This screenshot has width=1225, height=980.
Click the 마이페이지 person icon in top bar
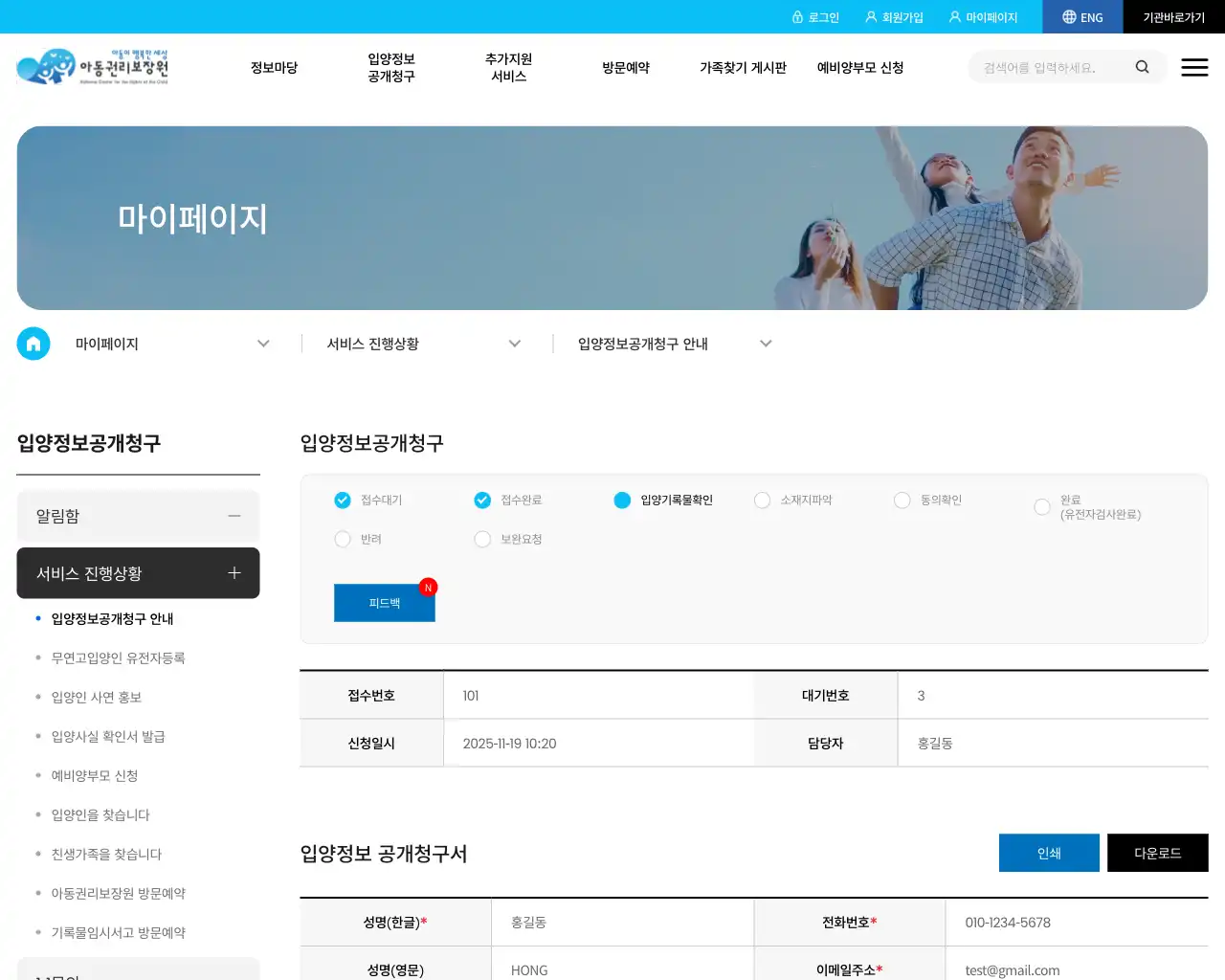pos(954,16)
